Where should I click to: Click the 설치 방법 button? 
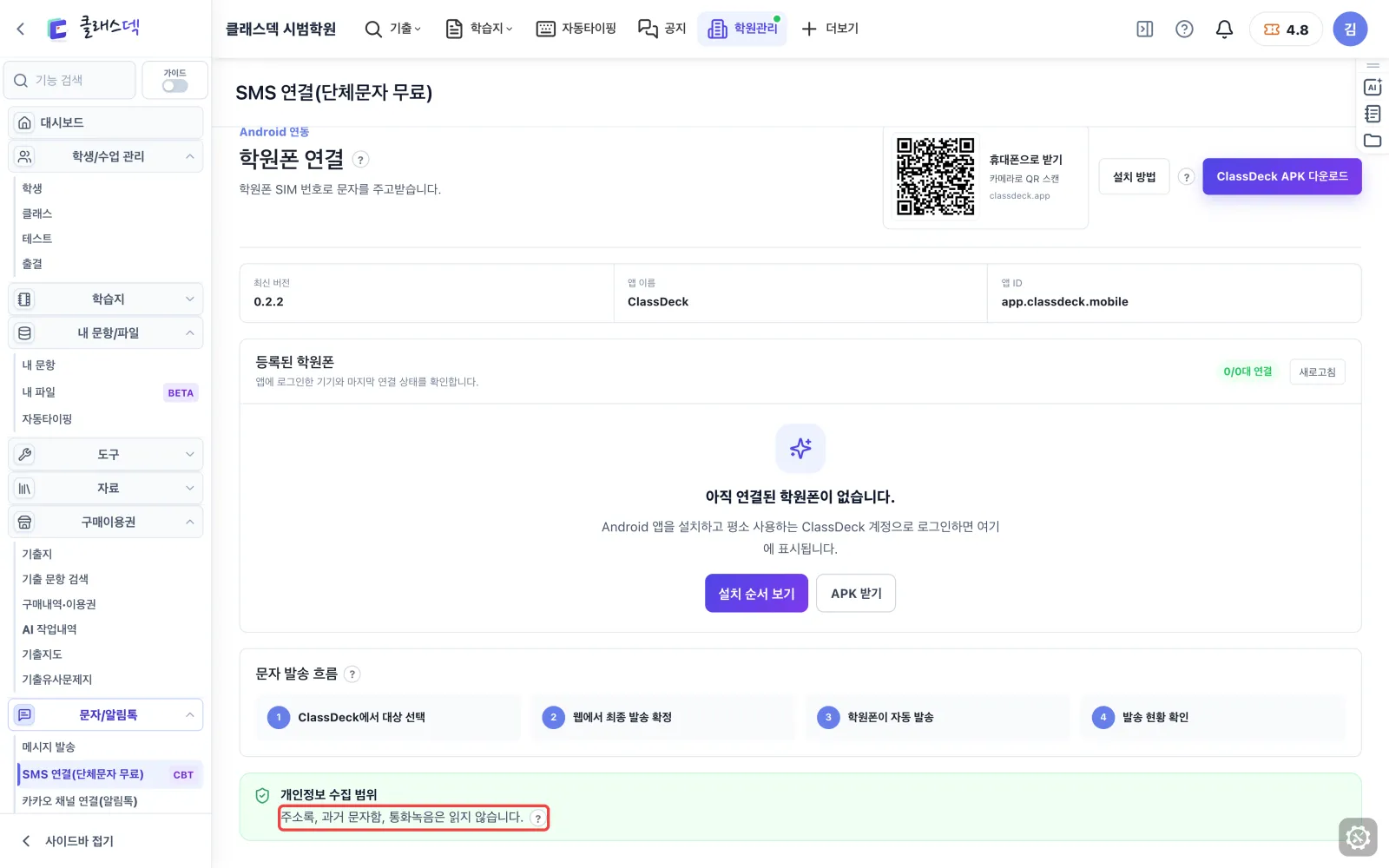(1134, 176)
